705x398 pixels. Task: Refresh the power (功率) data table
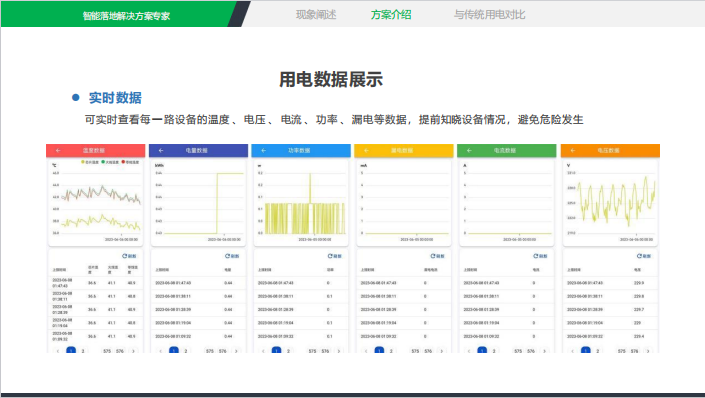pos(335,256)
